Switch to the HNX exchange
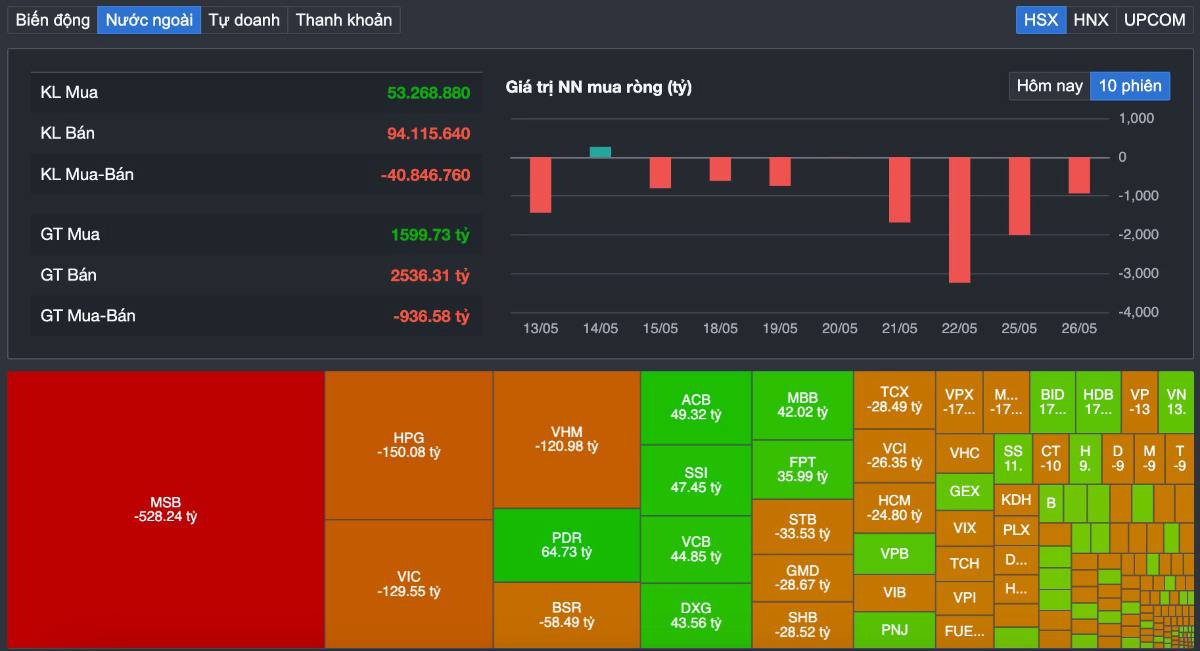 pos(1091,19)
